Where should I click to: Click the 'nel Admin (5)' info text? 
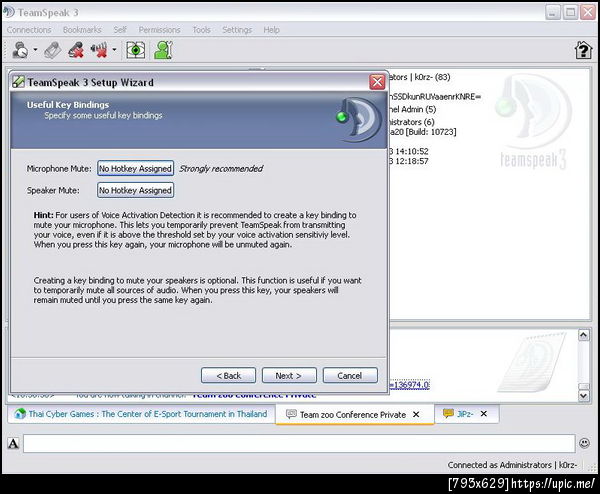[412, 109]
